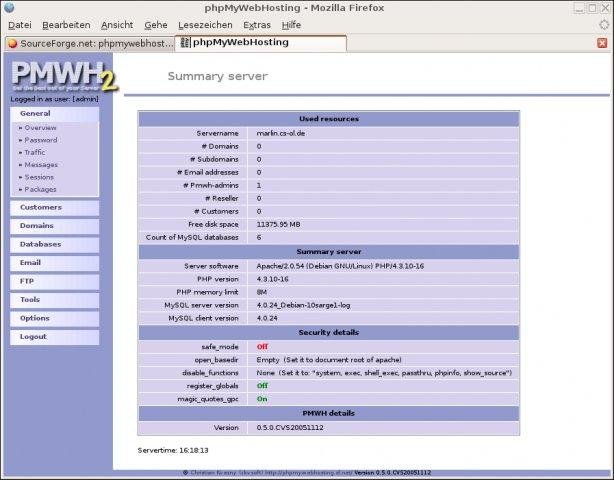Click PMWH details table header

[329, 413]
